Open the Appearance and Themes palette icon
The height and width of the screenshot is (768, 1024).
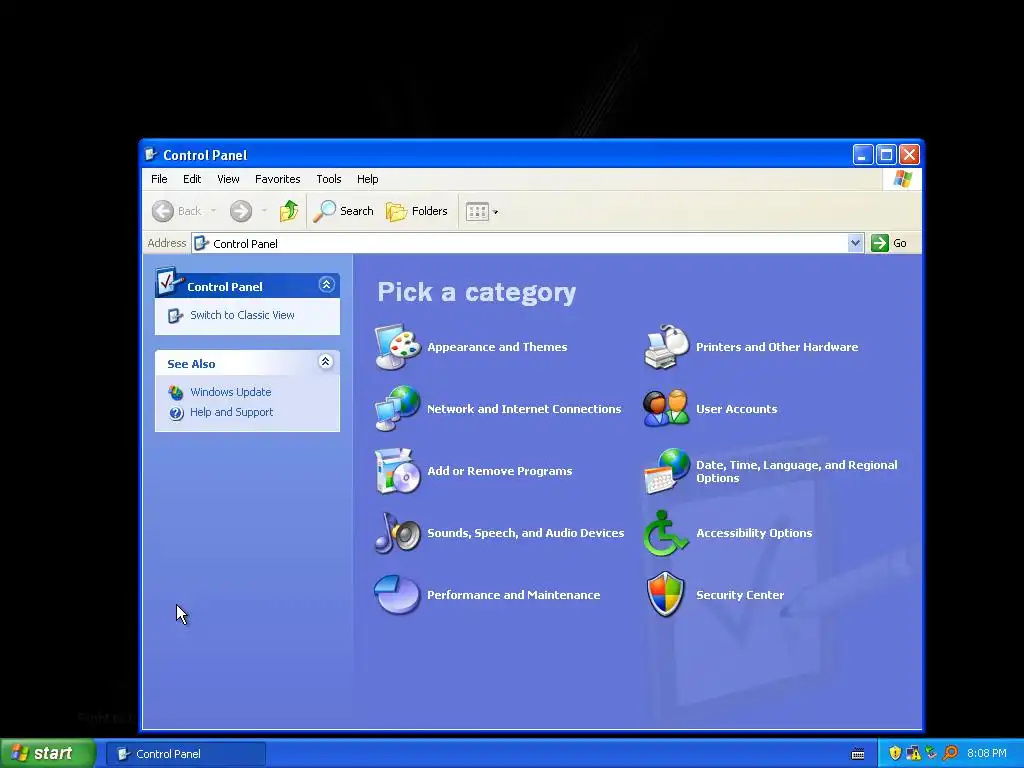397,347
